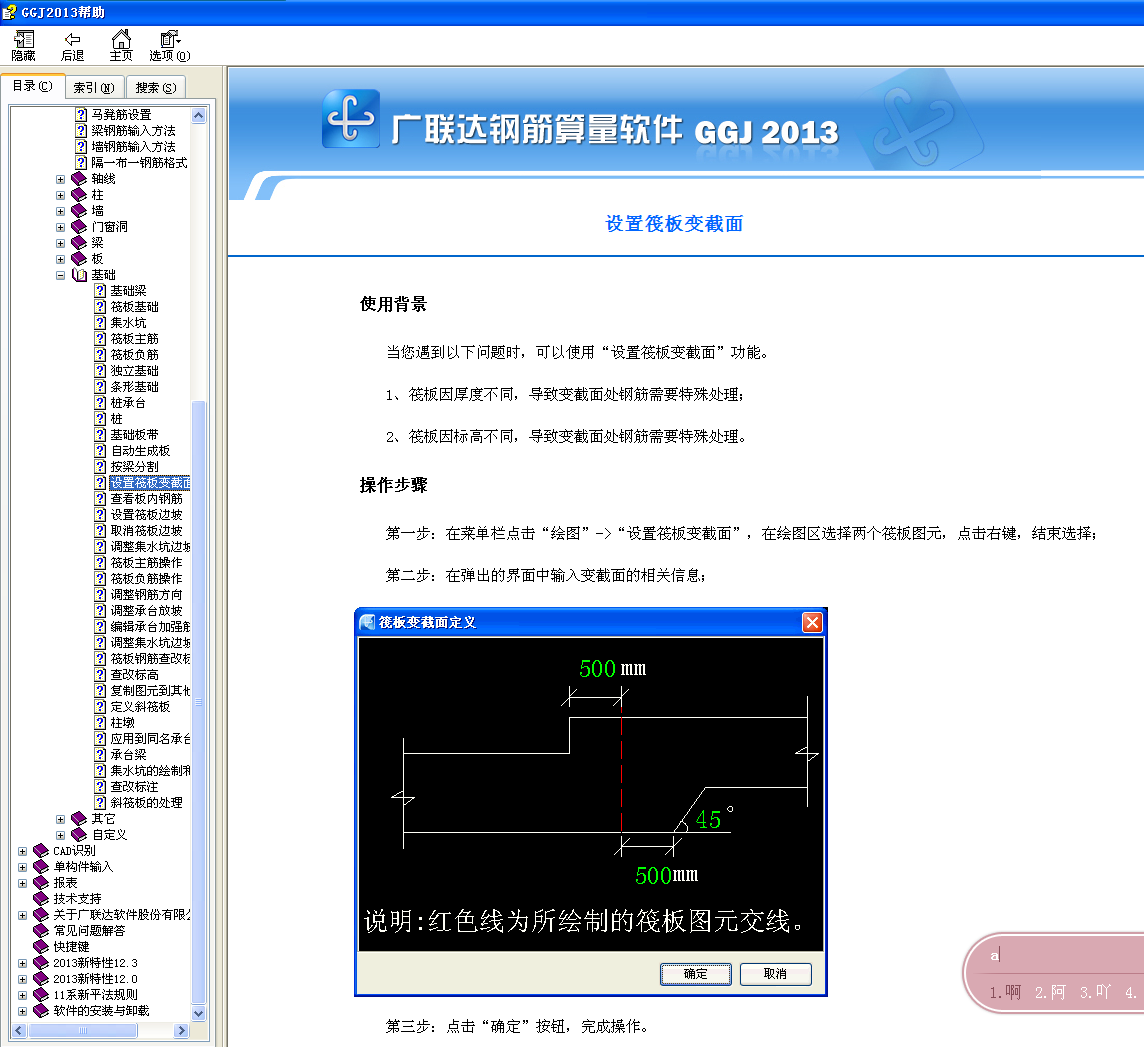Click the book icon beside 11系新平法规则
This screenshot has width=1144, height=1047.
41,995
